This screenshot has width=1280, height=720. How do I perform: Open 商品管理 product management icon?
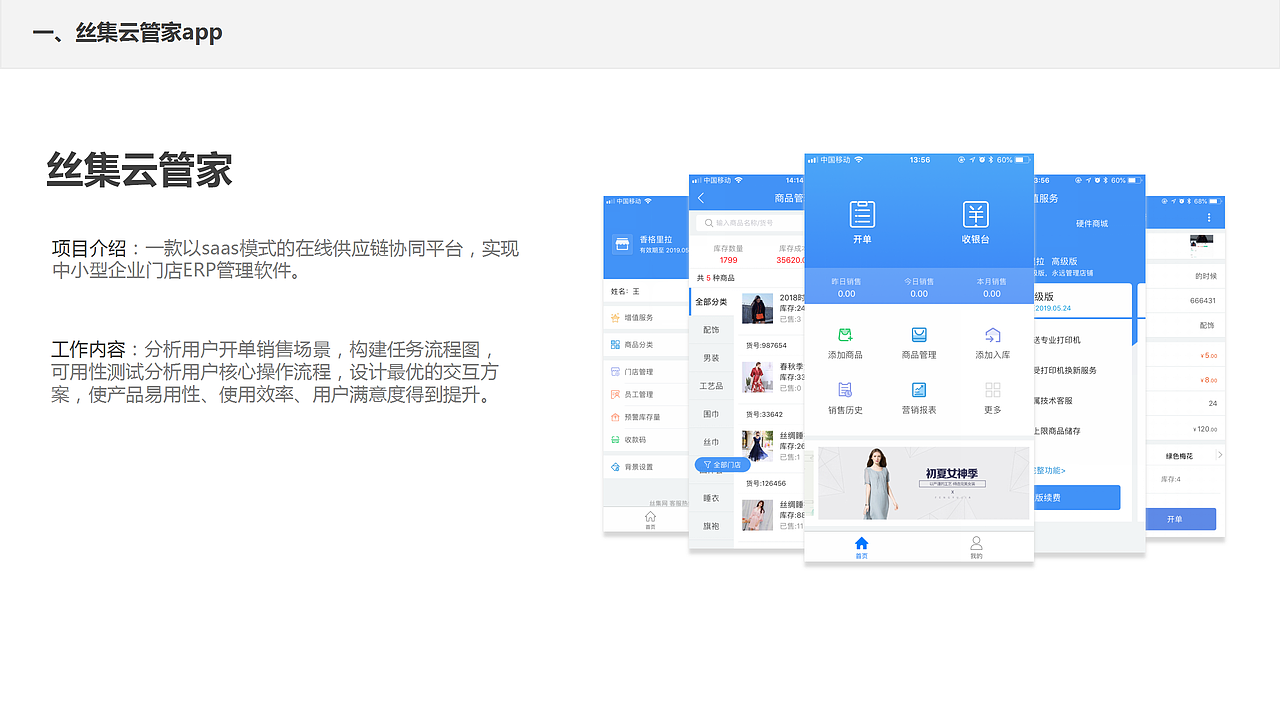[x=919, y=335]
